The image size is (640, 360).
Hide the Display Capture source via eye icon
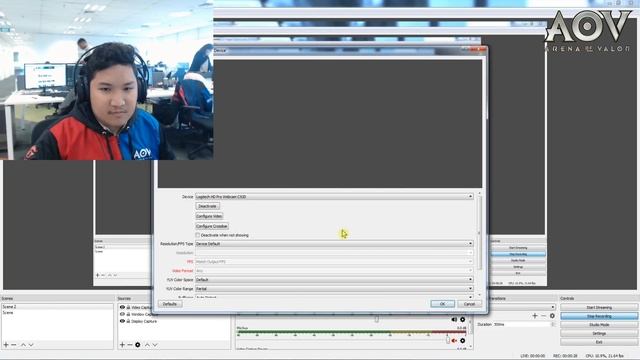click(x=122, y=321)
